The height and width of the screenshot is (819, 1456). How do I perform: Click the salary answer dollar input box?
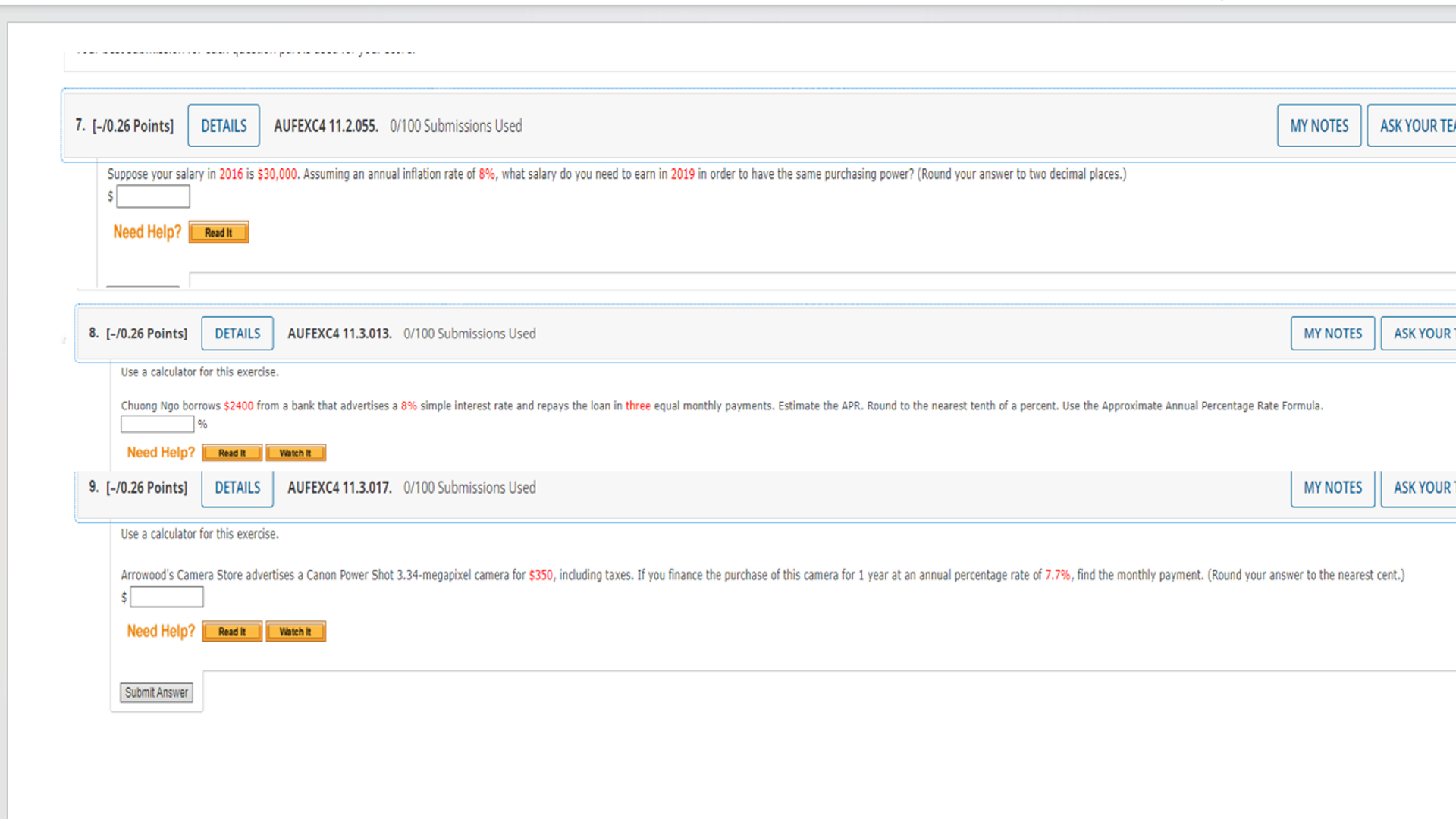[152, 196]
